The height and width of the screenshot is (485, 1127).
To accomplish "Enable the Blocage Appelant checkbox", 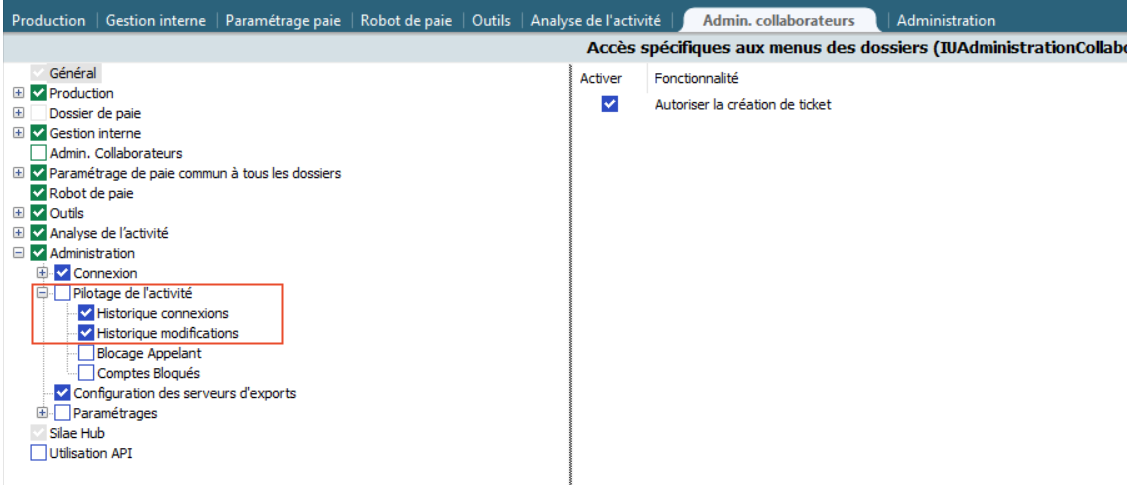I will pos(86,353).
